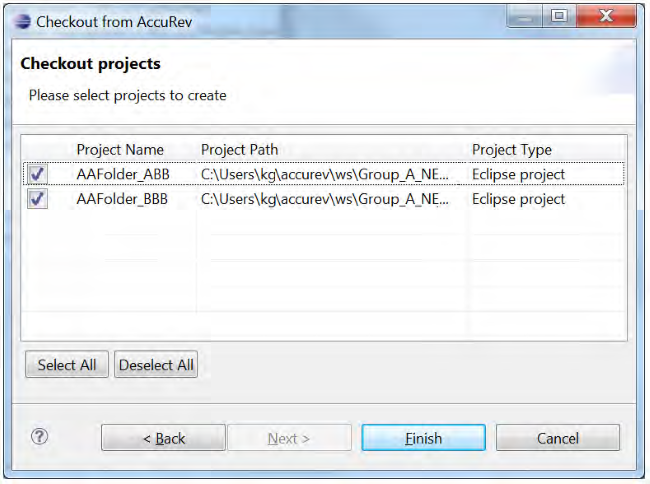Click the AAFolder_ABB project path cell
The height and width of the screenshot is (484, 650).
tap(325, 174)
